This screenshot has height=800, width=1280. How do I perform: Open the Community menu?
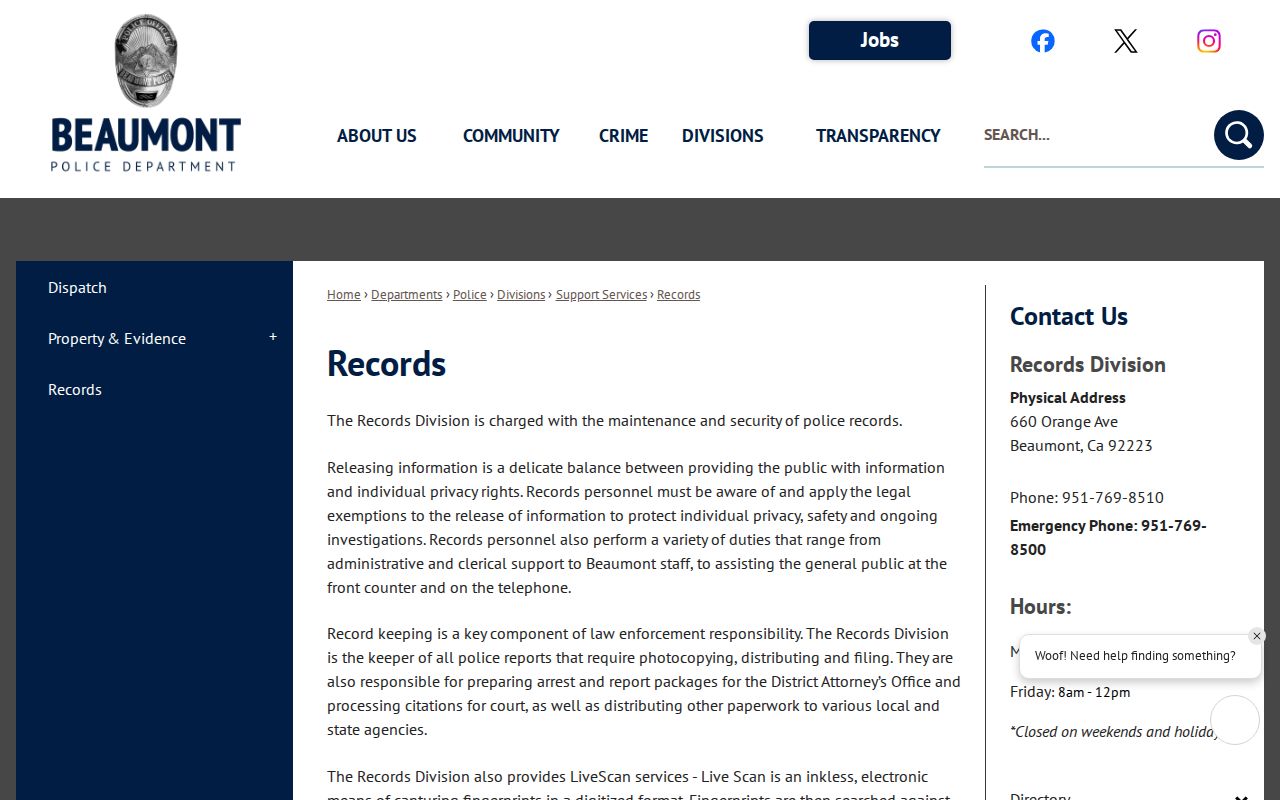pos(511,136)
